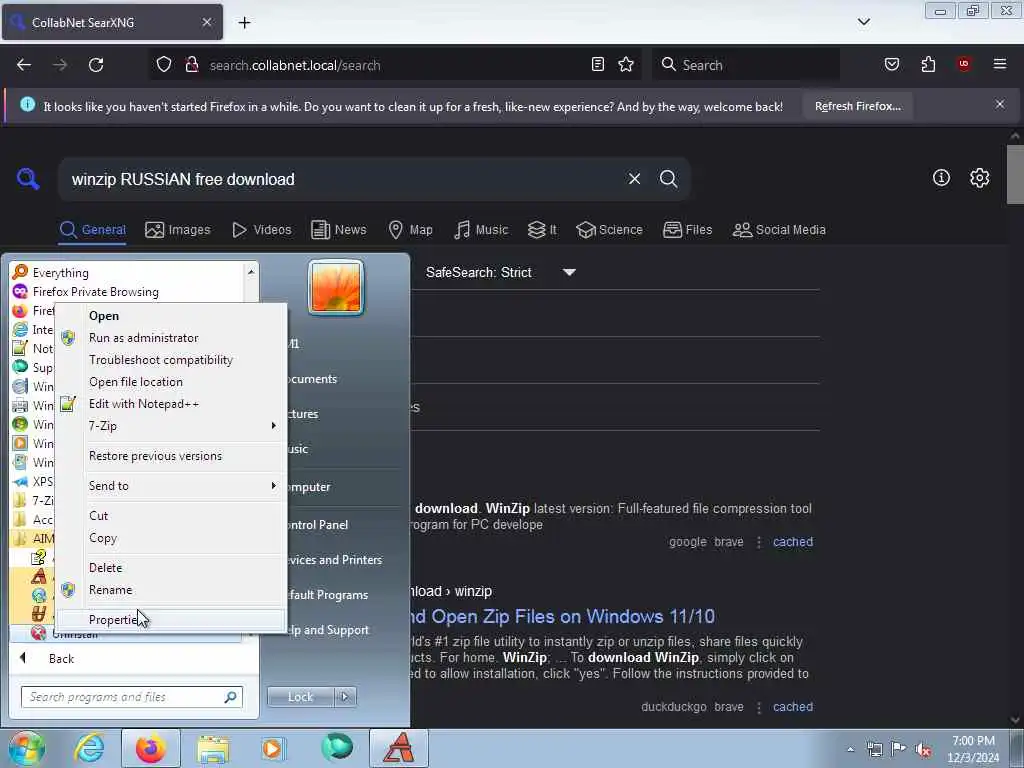Expand the Send to submenu

[170, 486]
